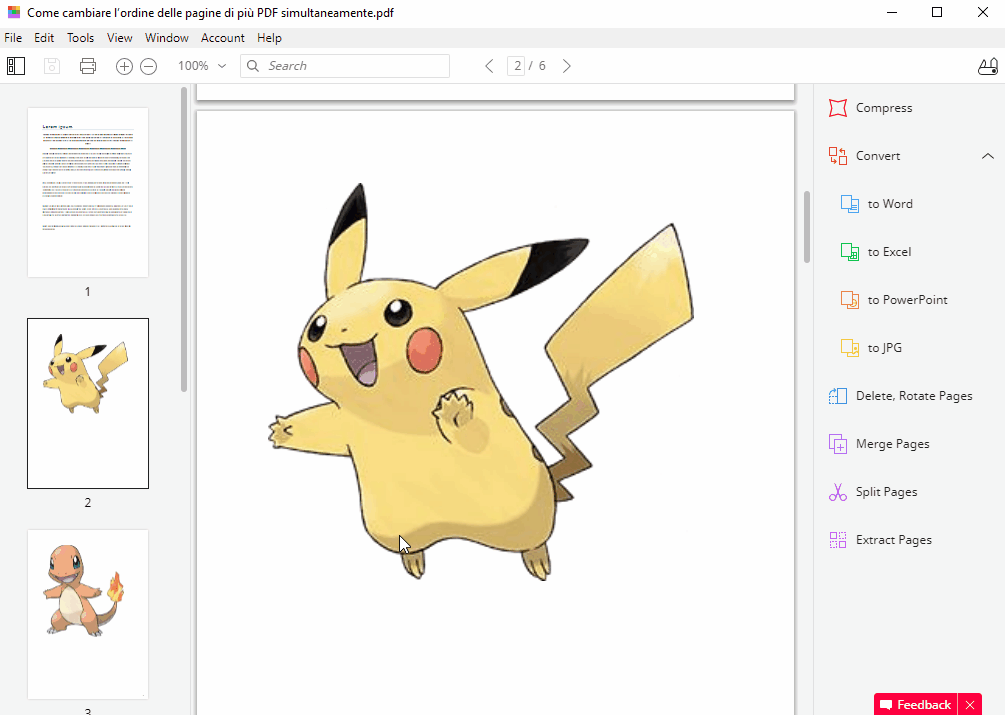Open the Account menu

[x=223, y=38]
